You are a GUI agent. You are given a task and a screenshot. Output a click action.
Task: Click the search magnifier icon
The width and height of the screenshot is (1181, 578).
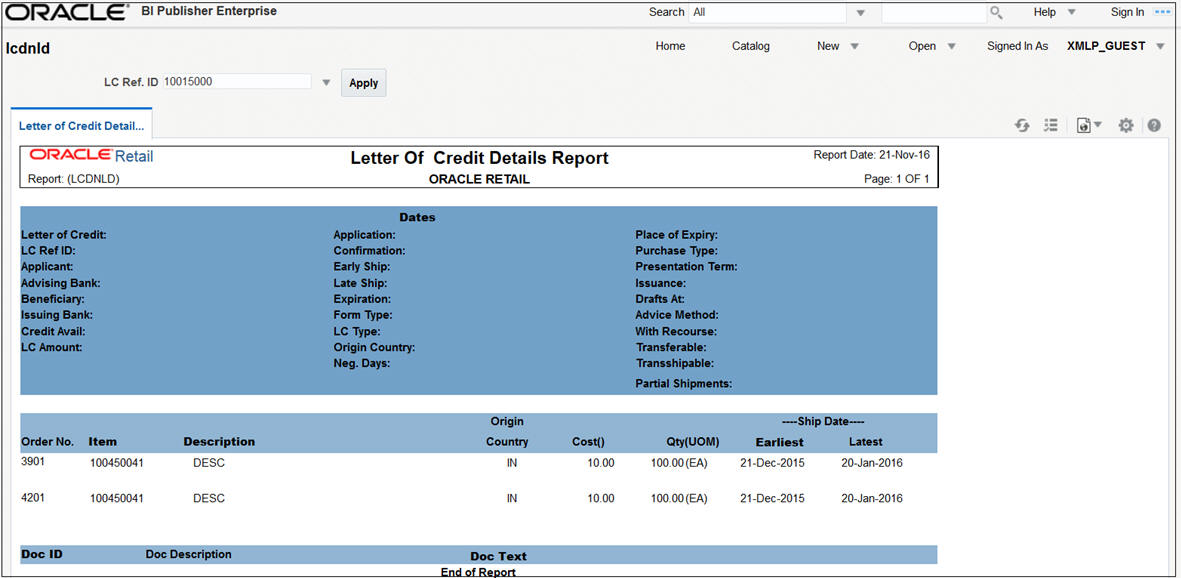(x=996, y=12)
